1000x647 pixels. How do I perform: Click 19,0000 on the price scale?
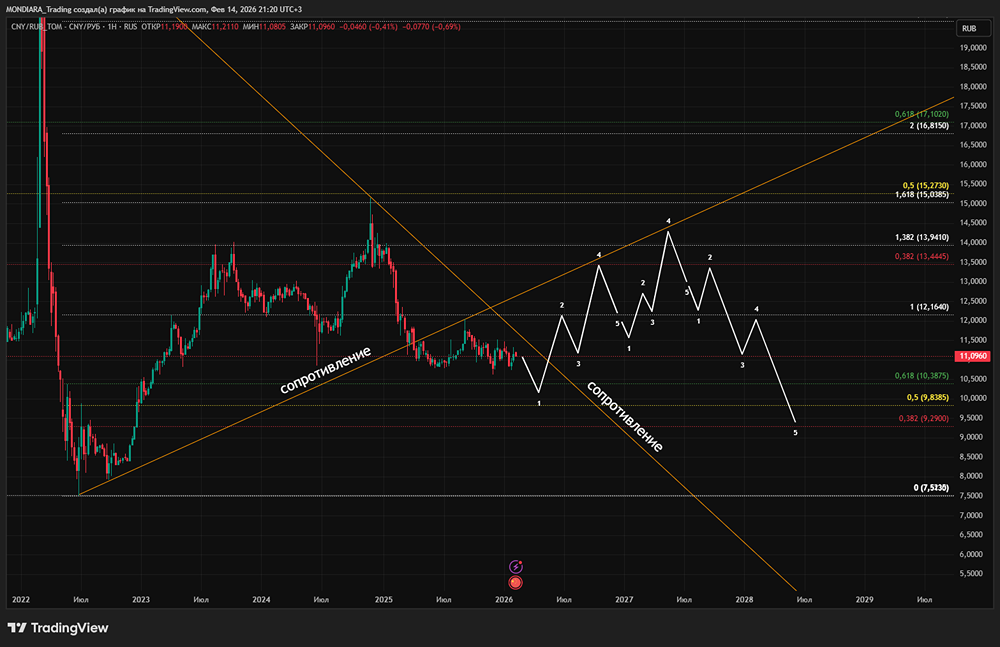[x=973, y=47]
